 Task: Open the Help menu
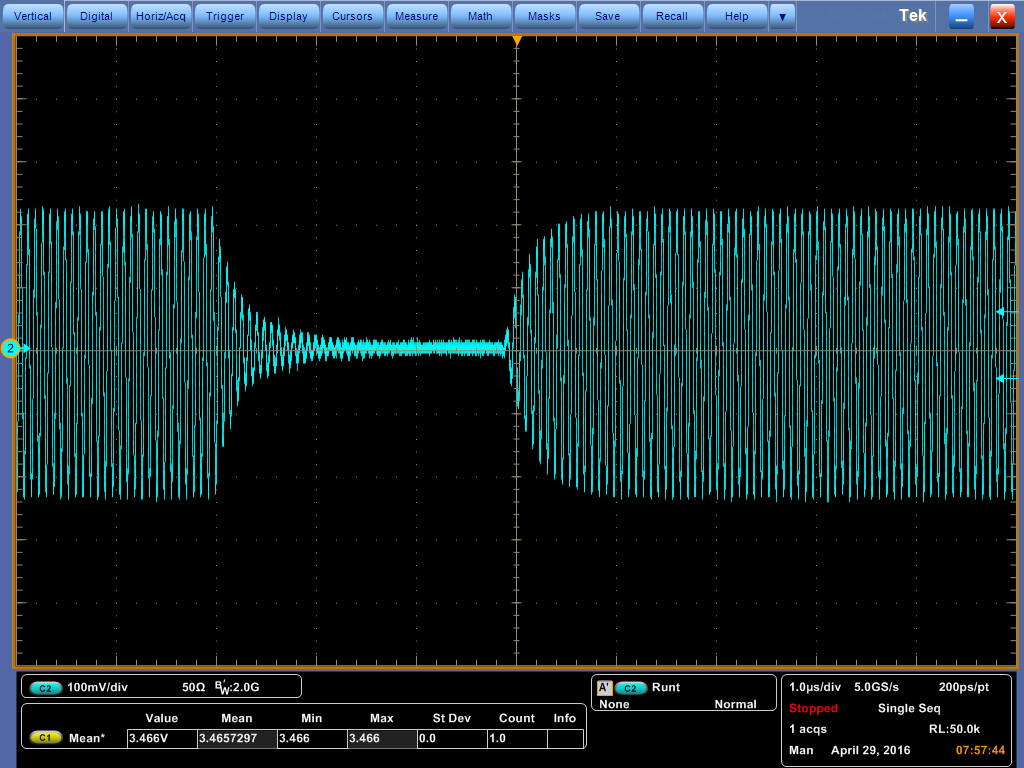click(736, 16)
